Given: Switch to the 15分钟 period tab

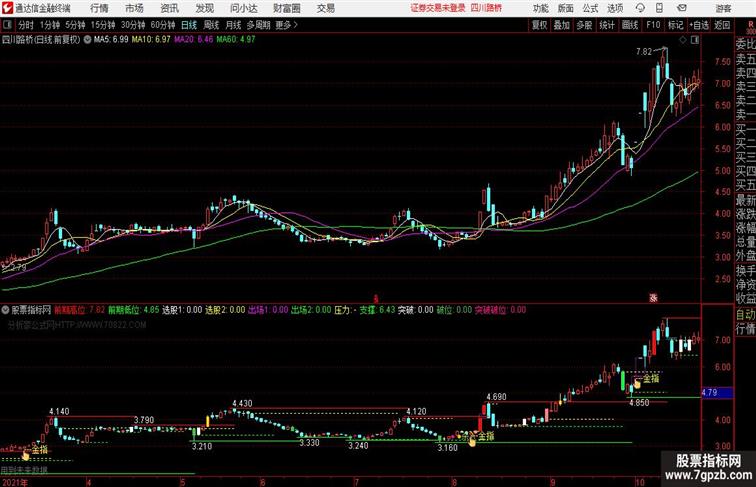Looking at the screenshot, I should click(x=103, y=25).
